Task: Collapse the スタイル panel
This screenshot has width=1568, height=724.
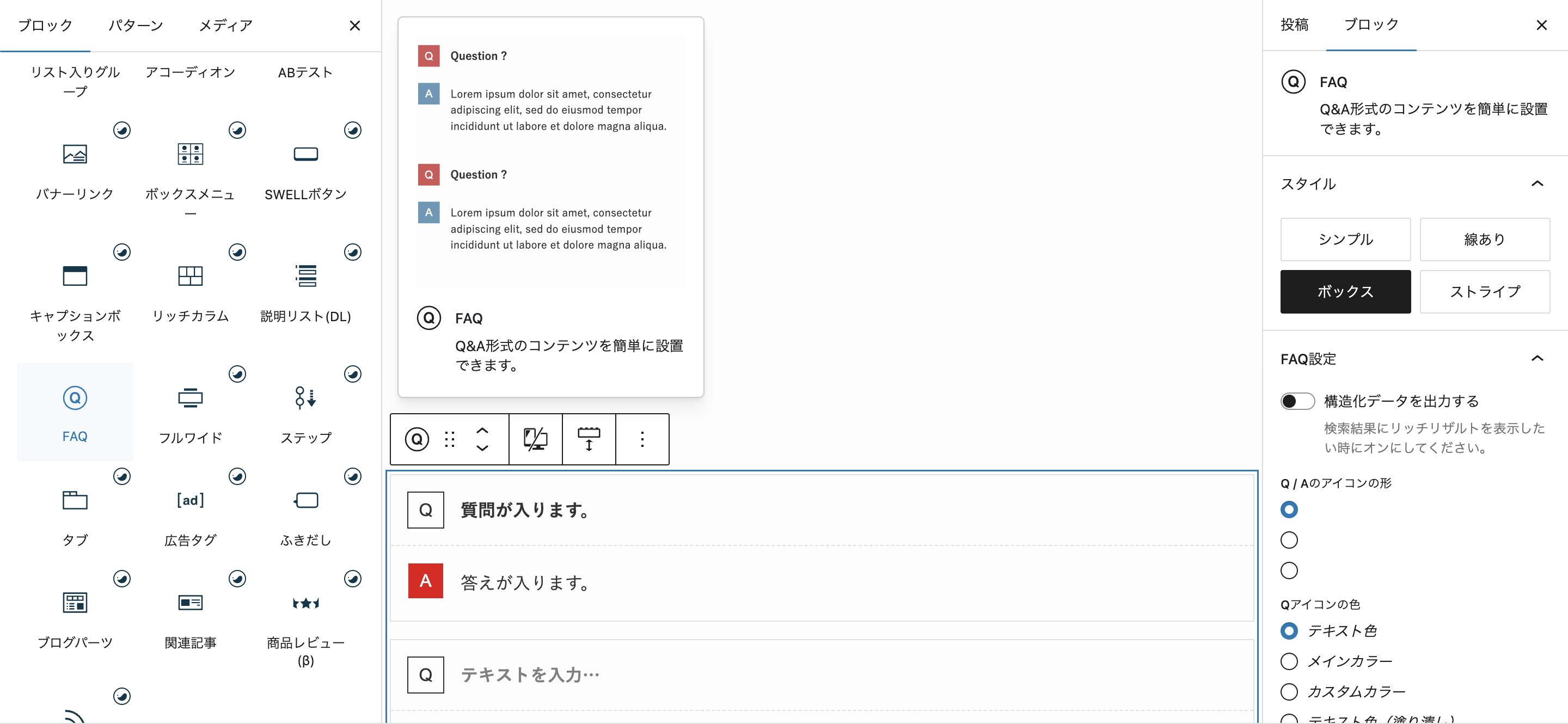Action: coord(1536,184)
